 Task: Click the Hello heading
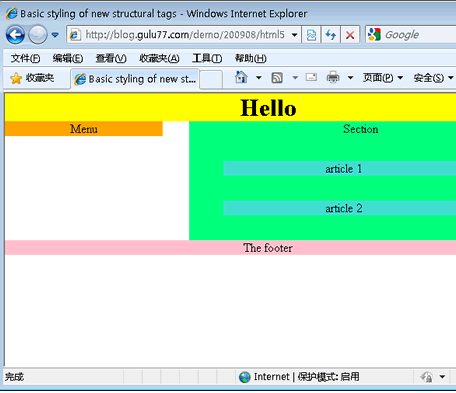pyautogui.click(x=268, y=108)
